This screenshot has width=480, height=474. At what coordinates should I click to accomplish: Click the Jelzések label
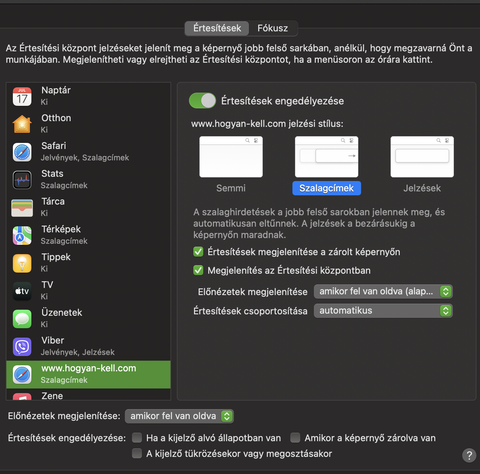(x=422, y=188)
